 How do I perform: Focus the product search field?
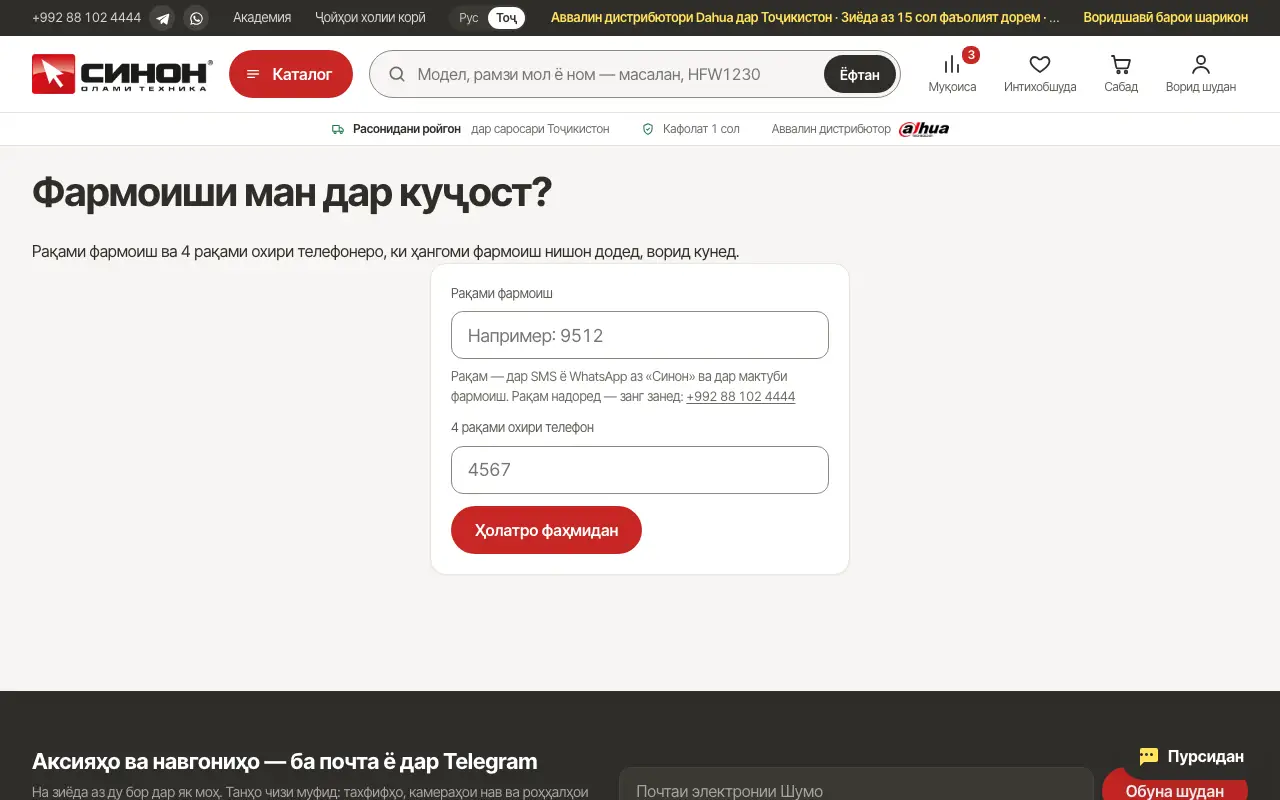point(615,74)
